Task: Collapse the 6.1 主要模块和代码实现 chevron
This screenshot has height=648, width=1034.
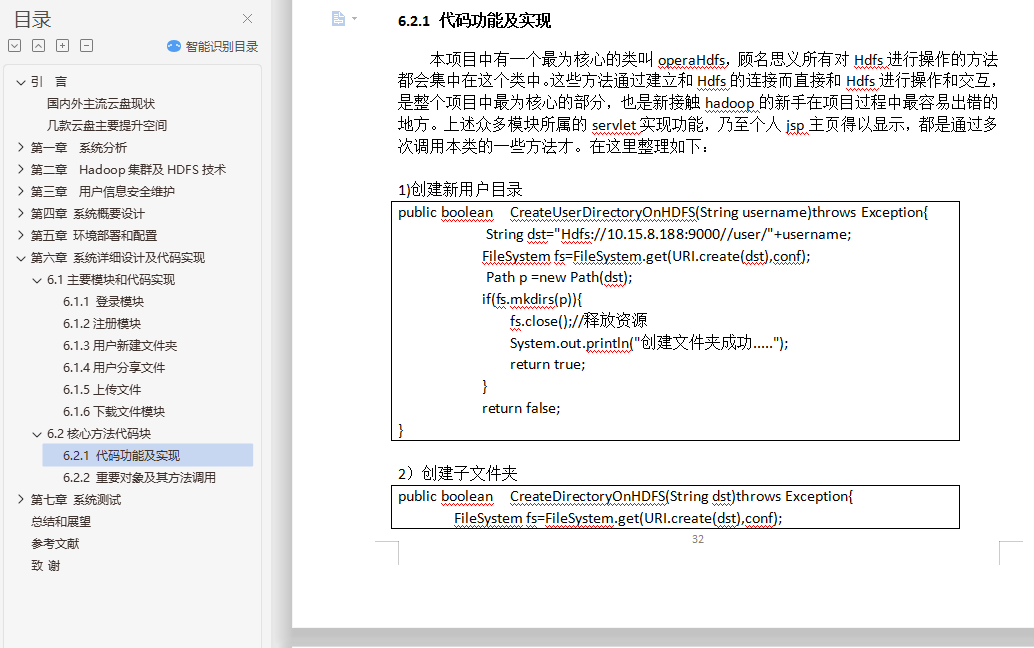Action: tap(37, 280)
